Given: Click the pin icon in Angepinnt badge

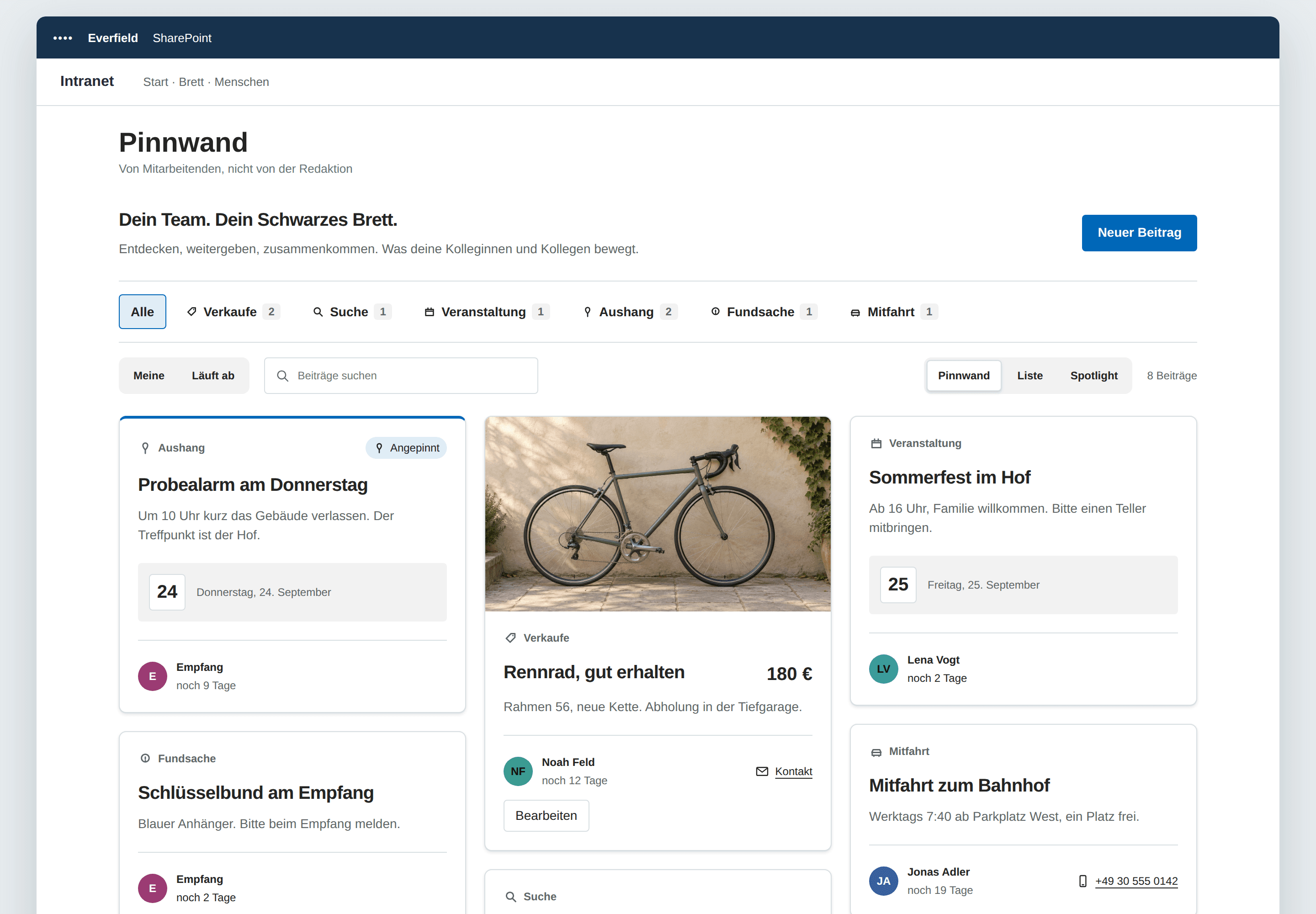Looking at the screenshot, I should coord(379,448).
